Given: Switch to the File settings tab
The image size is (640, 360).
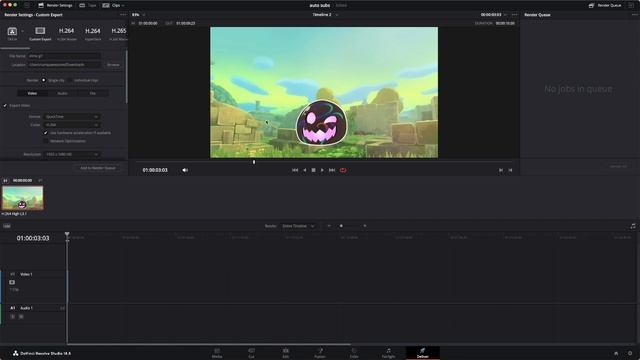Looking at the screenshot, I should click(93, 93).
